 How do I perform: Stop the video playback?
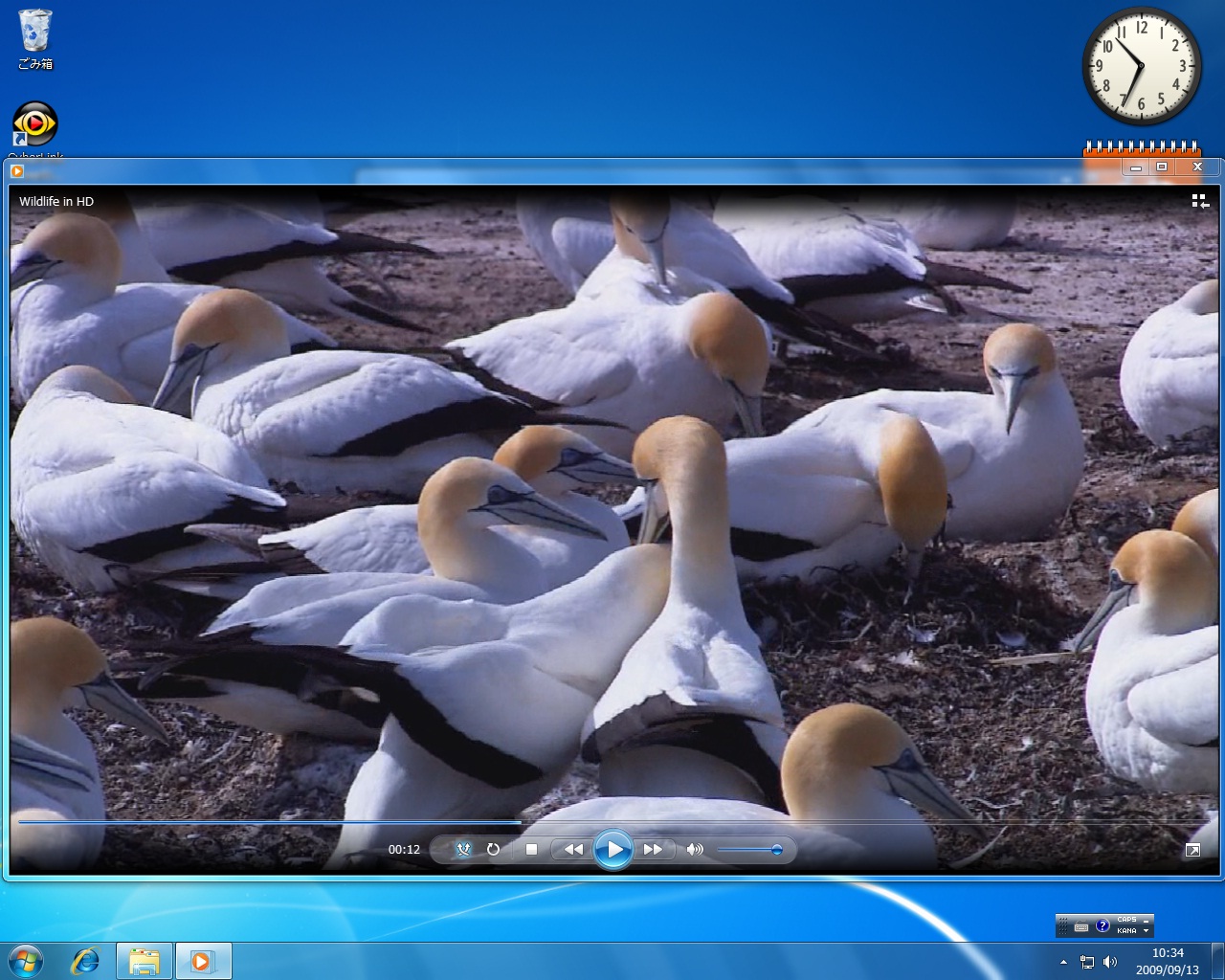[531, 849]
